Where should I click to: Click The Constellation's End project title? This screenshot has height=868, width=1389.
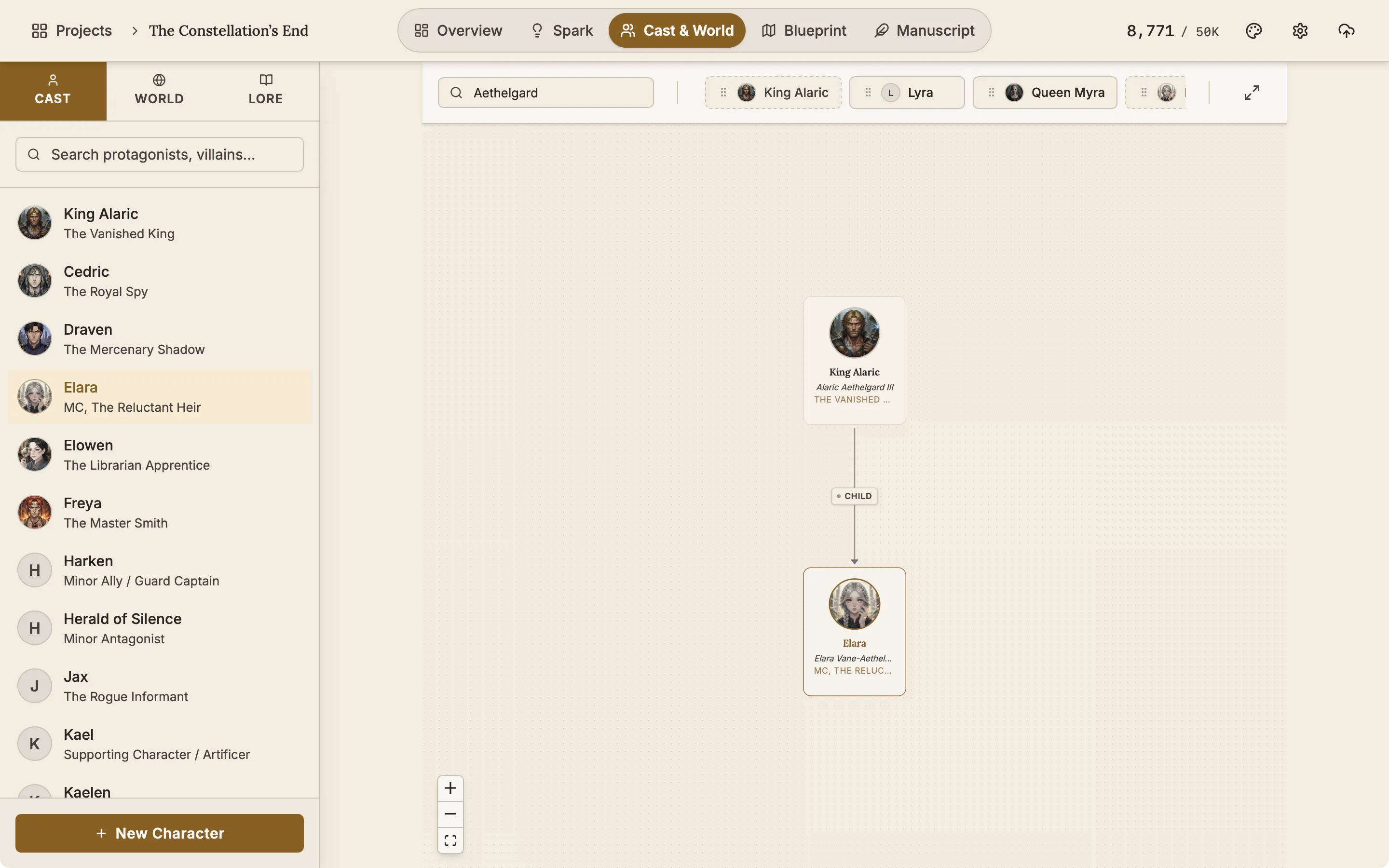(x=229, y=30)
